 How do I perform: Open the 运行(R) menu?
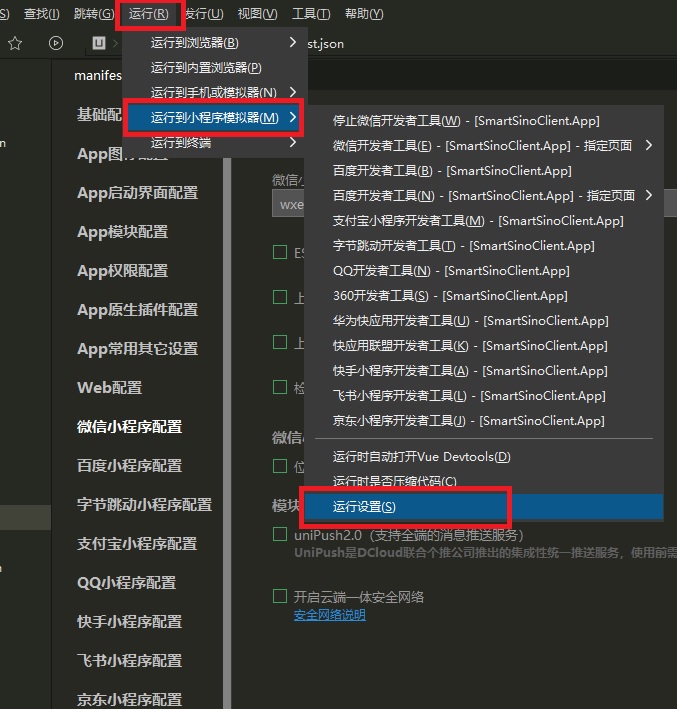click(149, 14)
